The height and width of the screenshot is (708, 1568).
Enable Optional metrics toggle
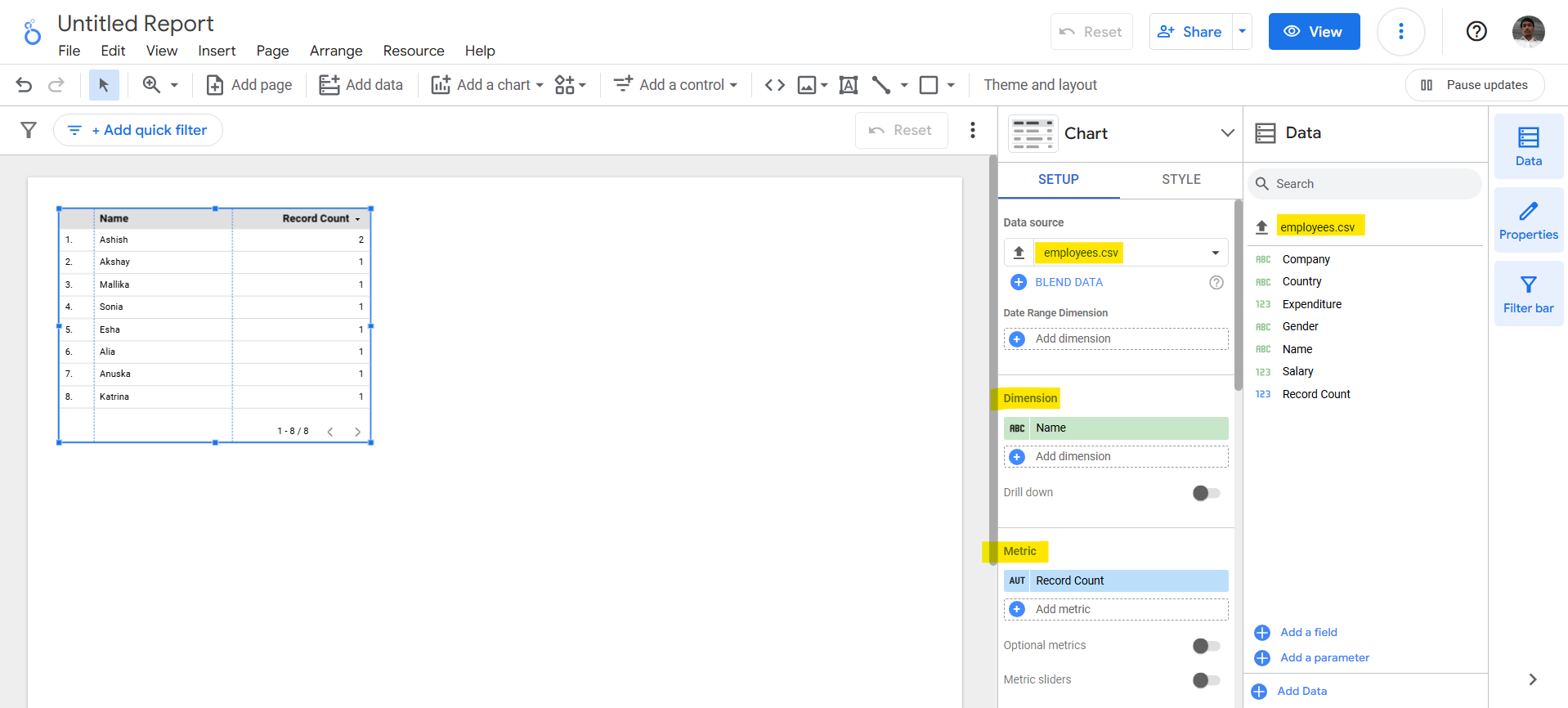pyautogui.click(x=1206, y=646)
